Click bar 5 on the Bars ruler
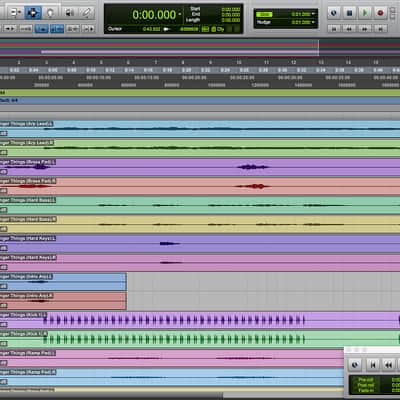This screenshot has width=400, height=400. point(101,62)
